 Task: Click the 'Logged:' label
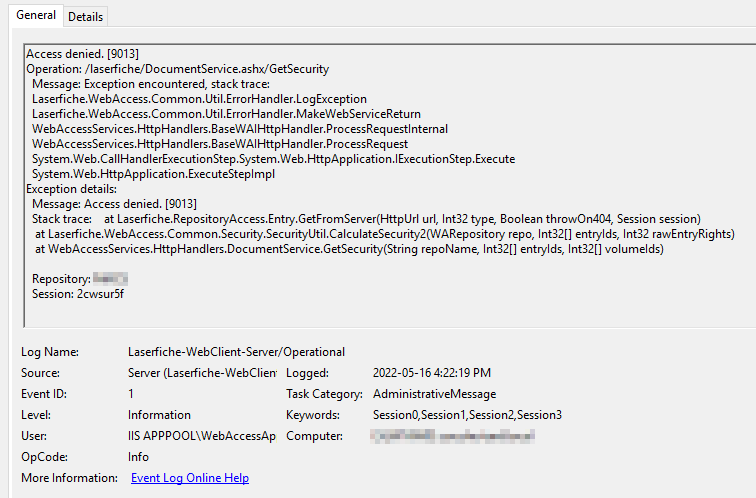click(307, 373)
